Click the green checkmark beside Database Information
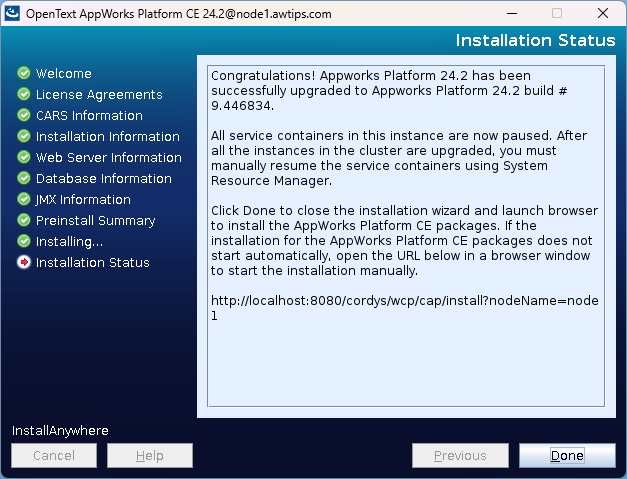Viewport: 627px width, 479px height. tap(23, 179)
